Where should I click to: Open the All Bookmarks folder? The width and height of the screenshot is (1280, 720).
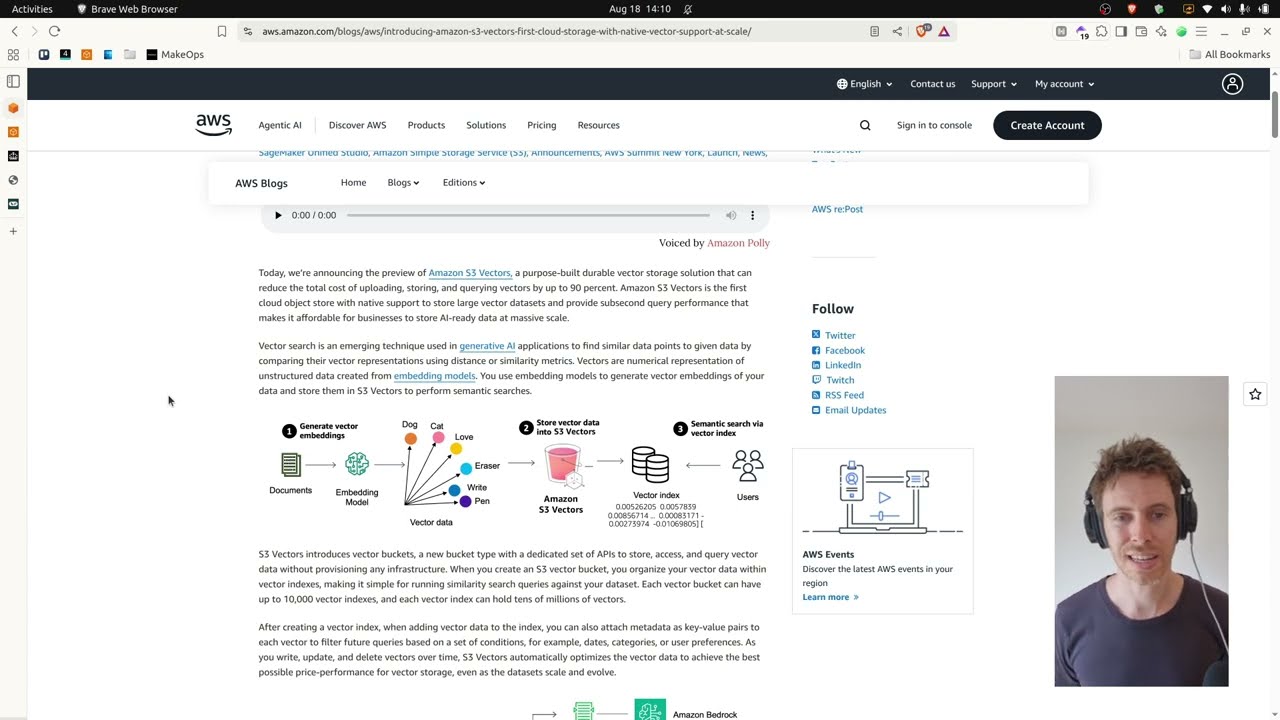(x=1229, y=54)
